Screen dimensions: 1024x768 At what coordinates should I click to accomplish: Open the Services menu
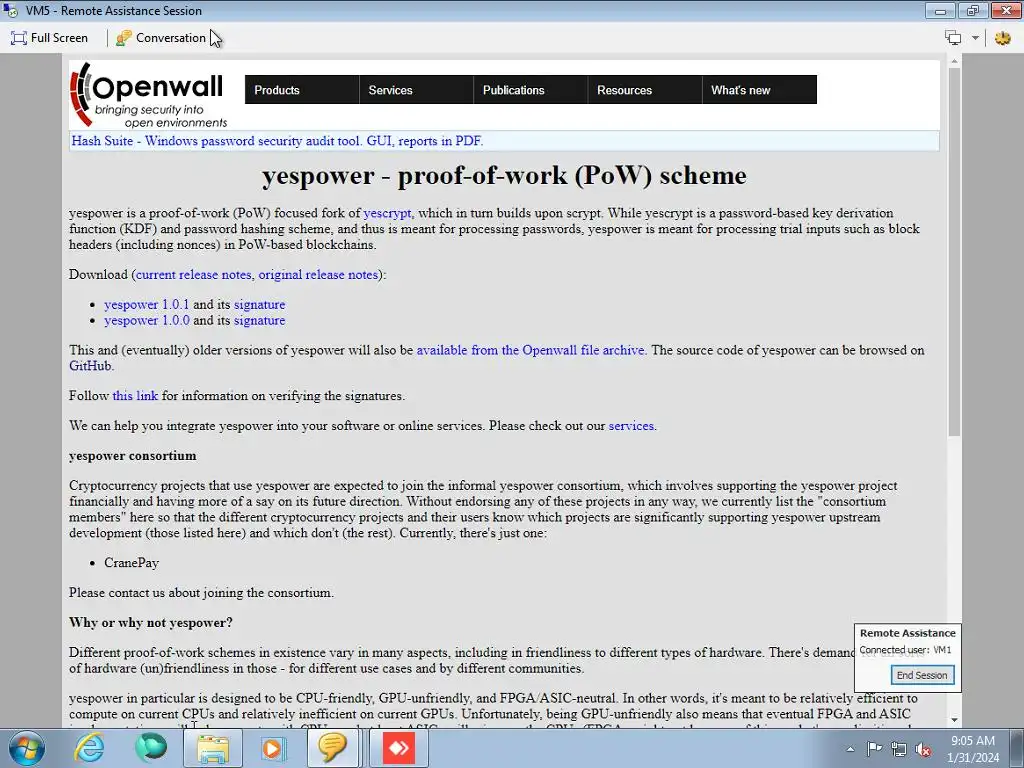(x=416, y=89)
